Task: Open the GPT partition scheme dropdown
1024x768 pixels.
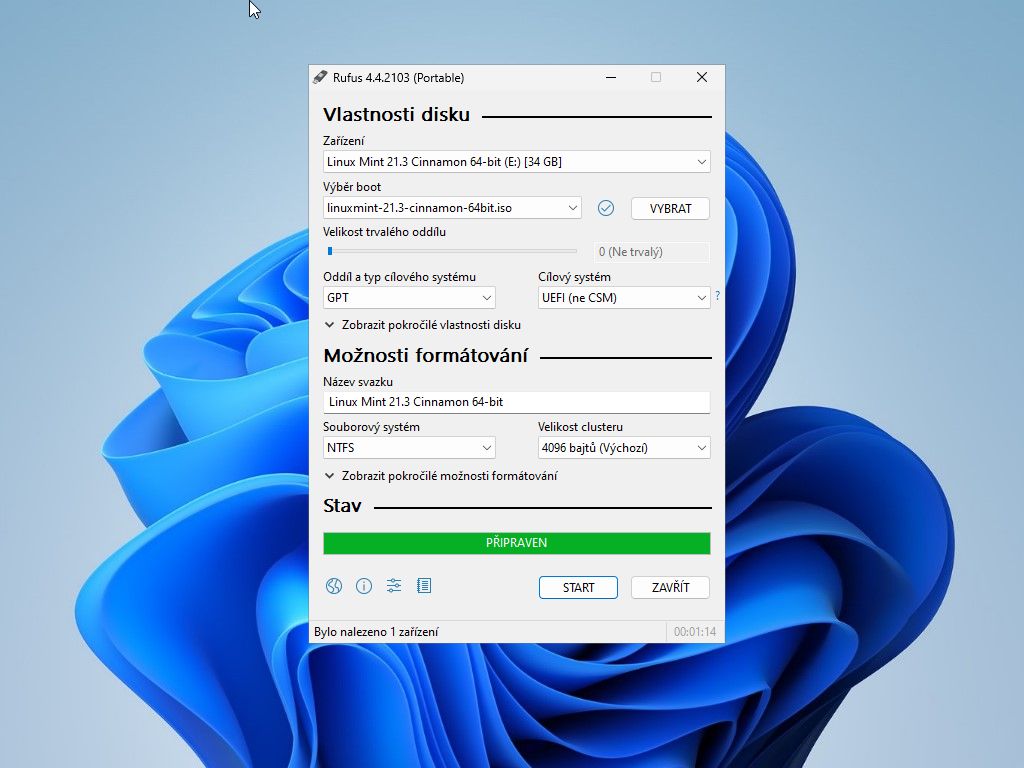Action: (x=409, y=298)
